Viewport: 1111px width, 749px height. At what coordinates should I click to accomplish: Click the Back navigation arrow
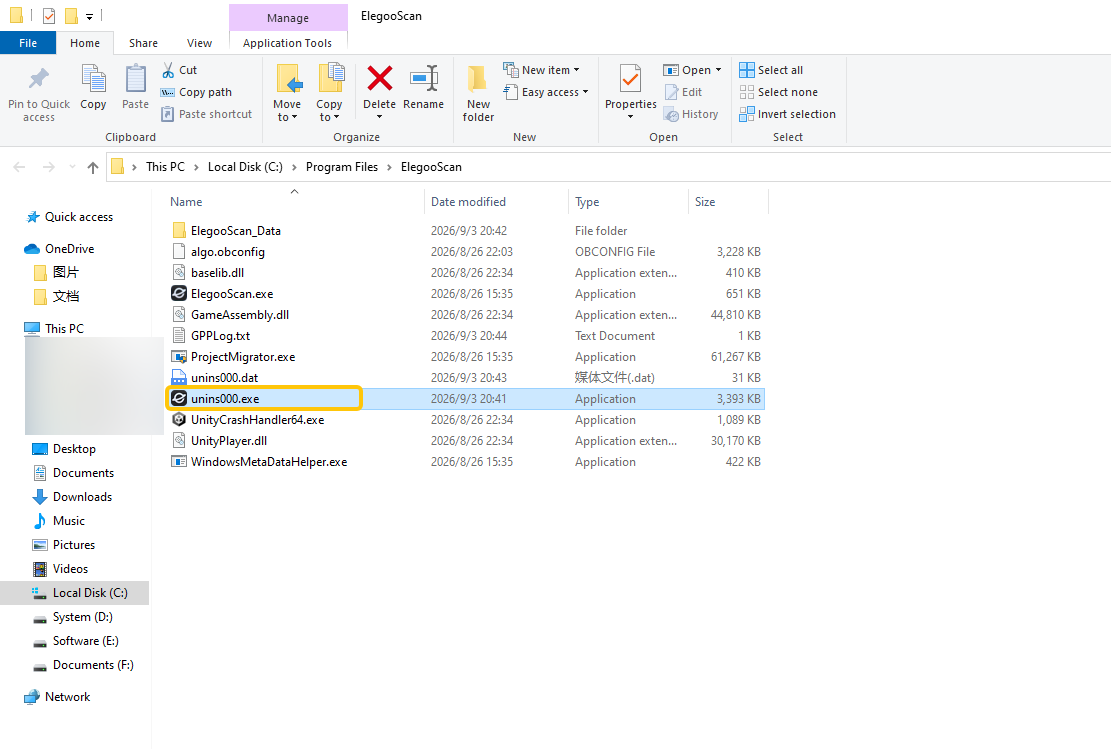19,167
